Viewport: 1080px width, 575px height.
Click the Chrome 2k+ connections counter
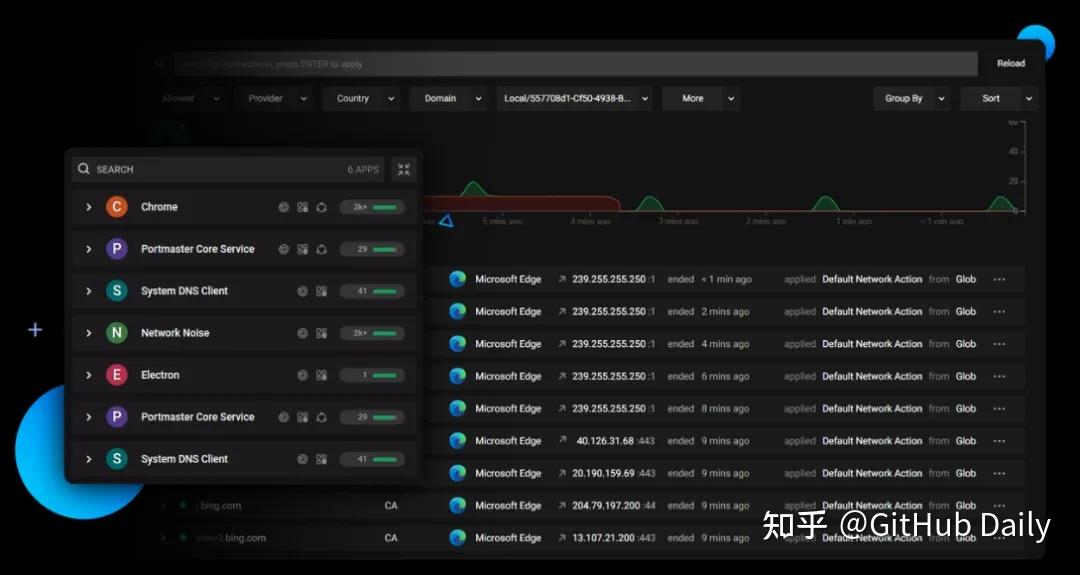click(x=372, y=207)
